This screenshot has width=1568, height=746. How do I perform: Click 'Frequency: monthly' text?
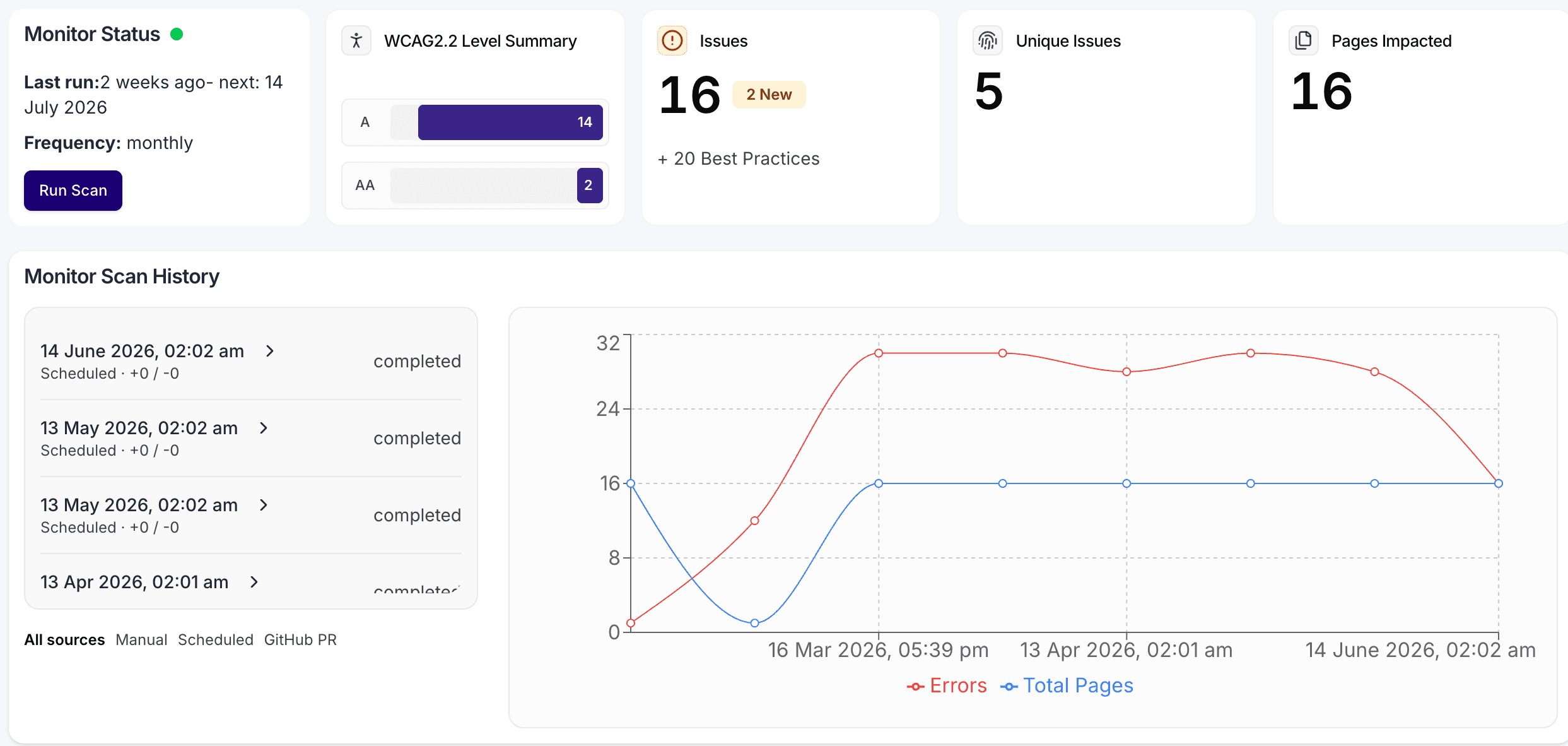(108, 143)
